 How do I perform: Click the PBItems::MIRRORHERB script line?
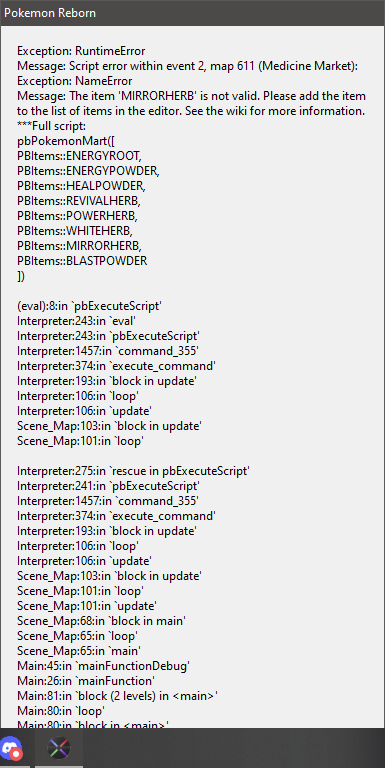click(x=79, y=246)
